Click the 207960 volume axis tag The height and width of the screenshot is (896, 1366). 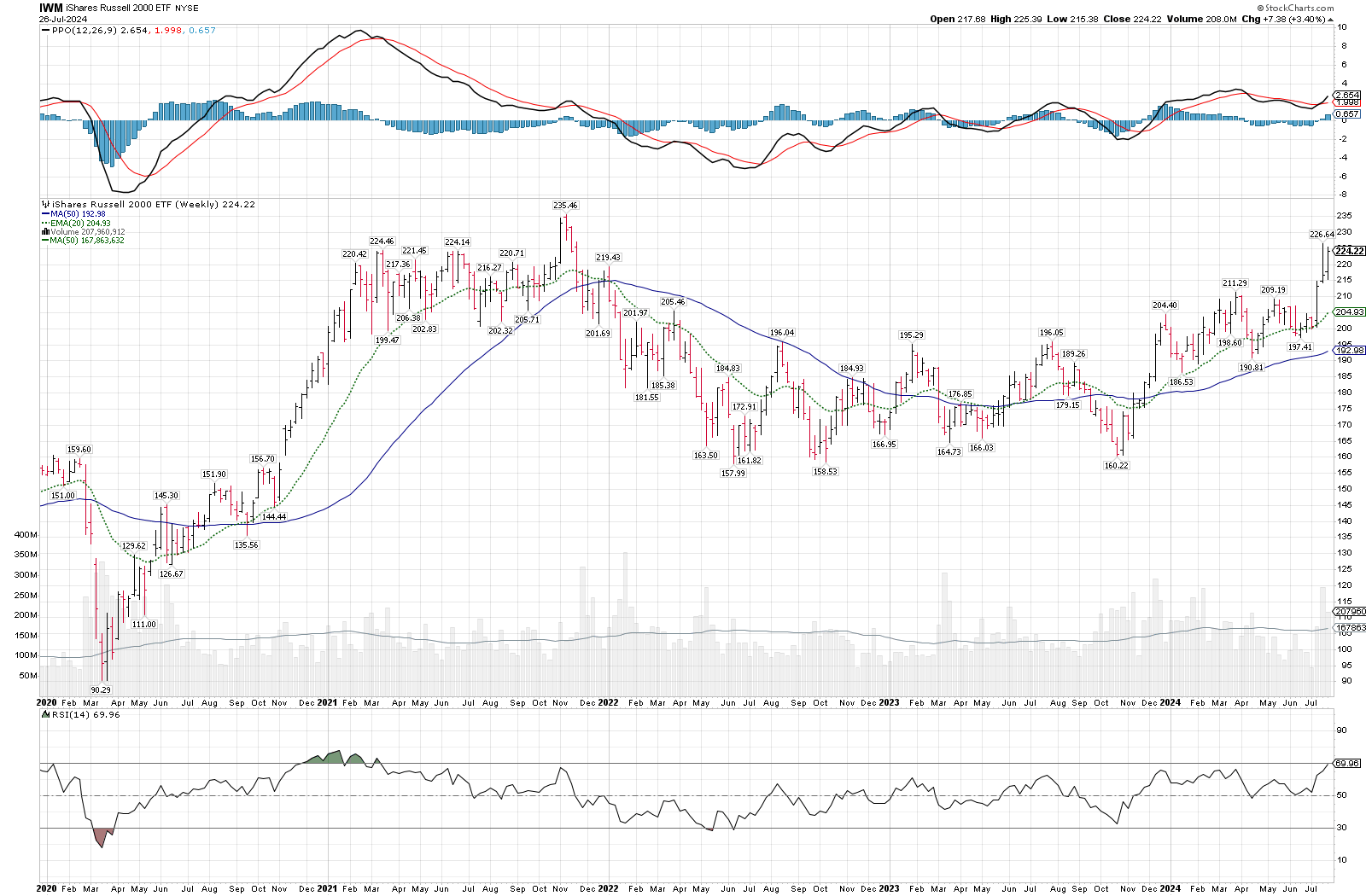1350,611
